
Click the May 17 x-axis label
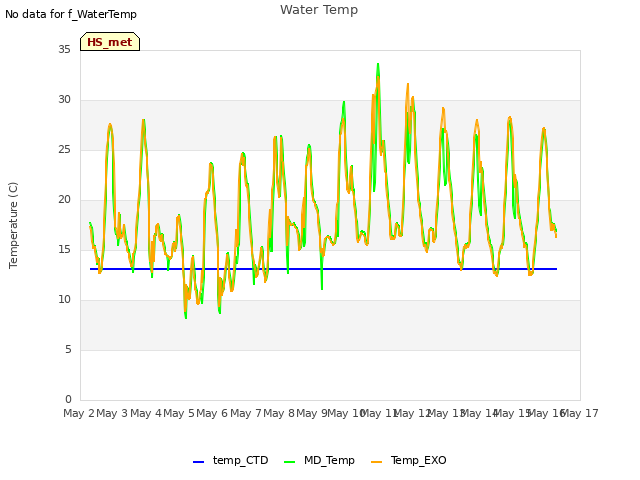pyautogui.click(x=580, y=413)
